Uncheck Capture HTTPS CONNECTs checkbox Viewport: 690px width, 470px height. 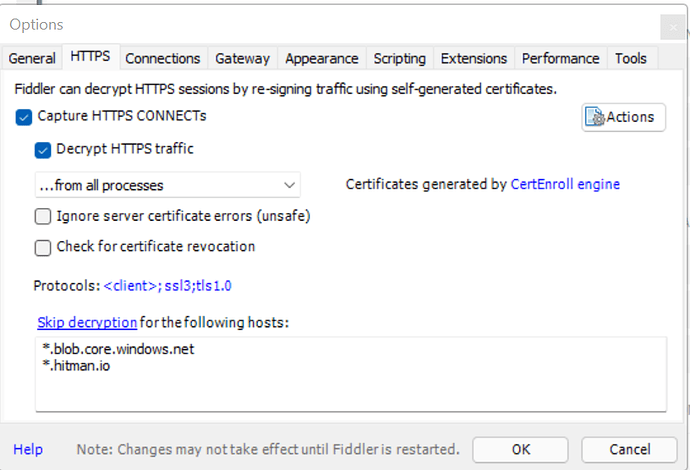click(25, 117)
